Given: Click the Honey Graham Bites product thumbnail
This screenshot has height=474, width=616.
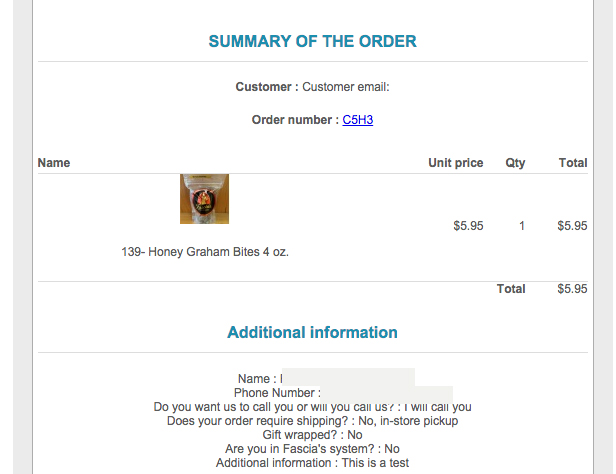Looking at the screenshot, I should point(204,199).
